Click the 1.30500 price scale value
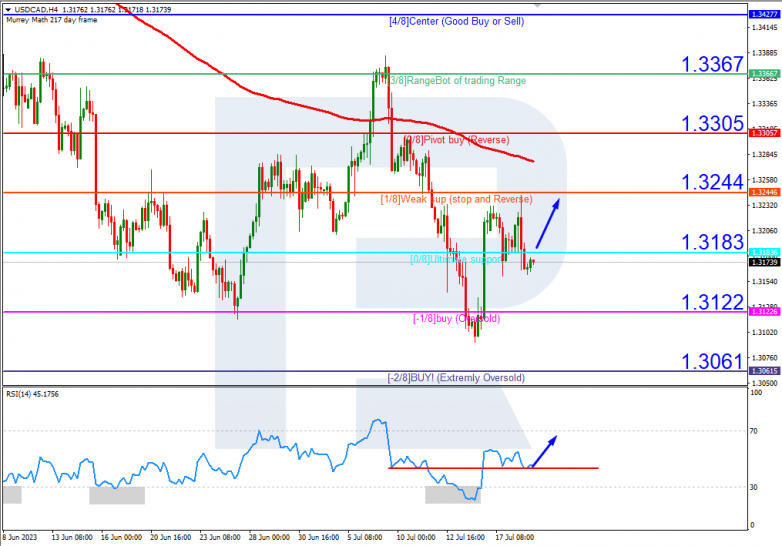Viewport: 782px width, 546px height. point(765,383)
